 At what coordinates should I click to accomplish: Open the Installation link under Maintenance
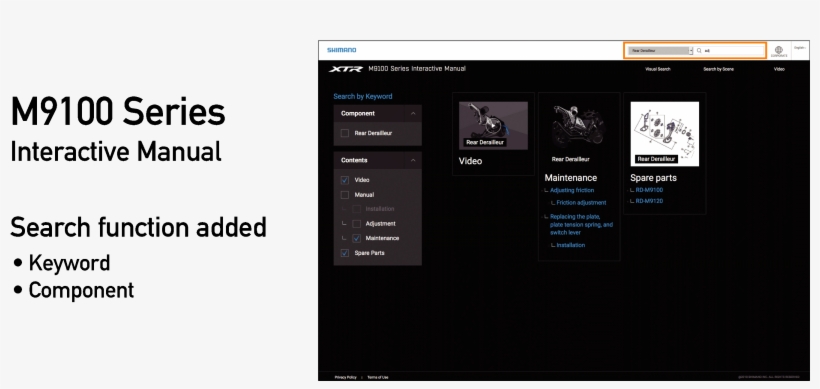coord(571,245)
